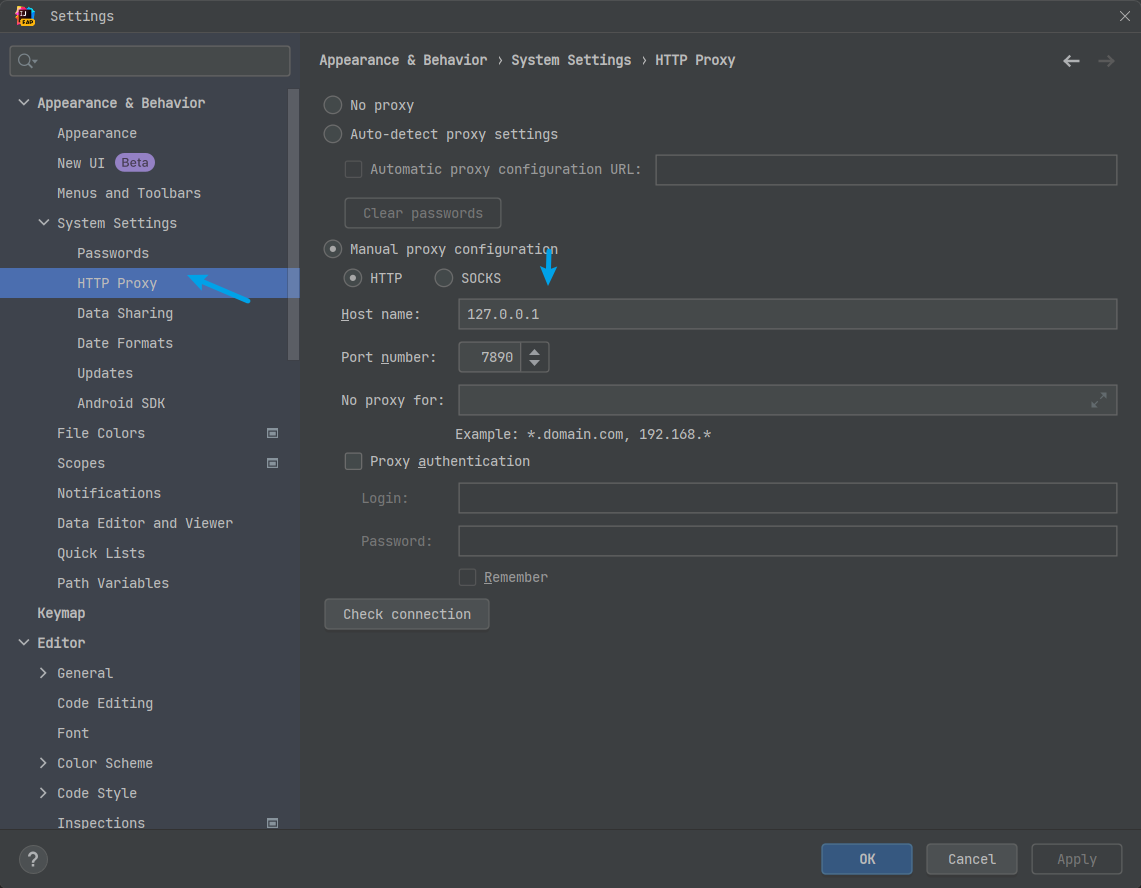Increase the port number with the stepper

coord(535,351)
